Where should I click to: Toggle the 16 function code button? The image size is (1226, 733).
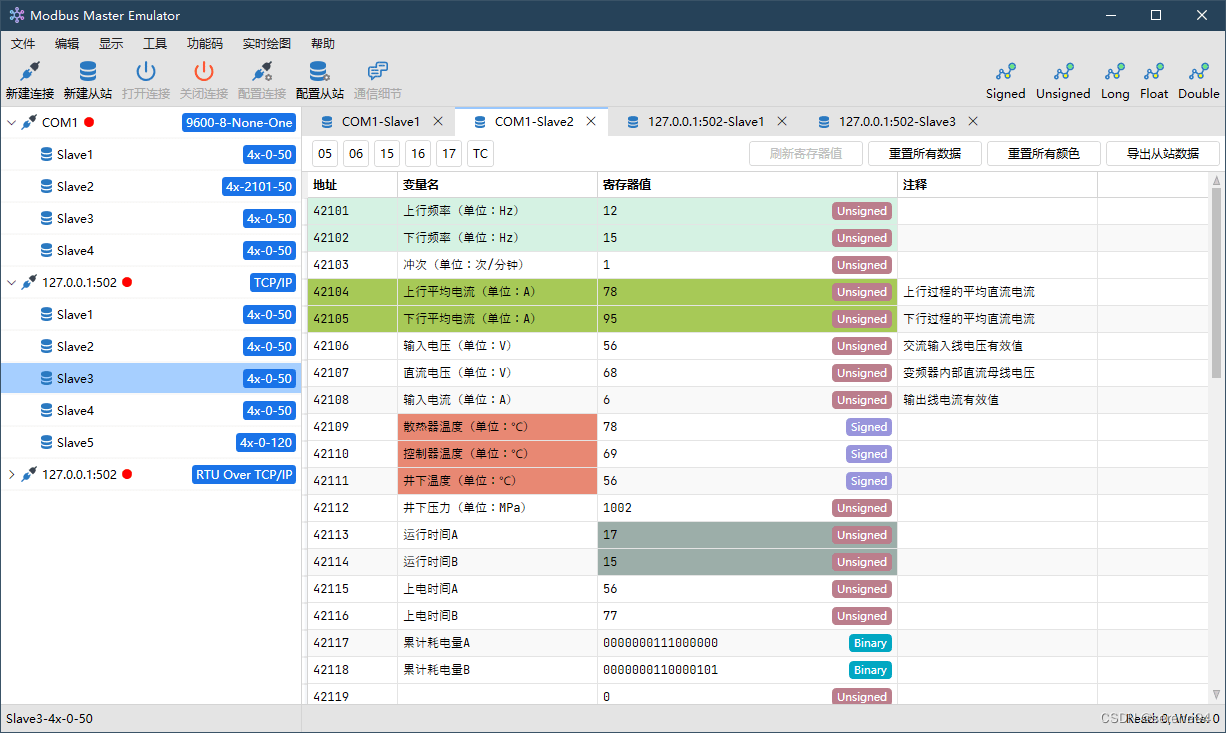click(416, 153)
